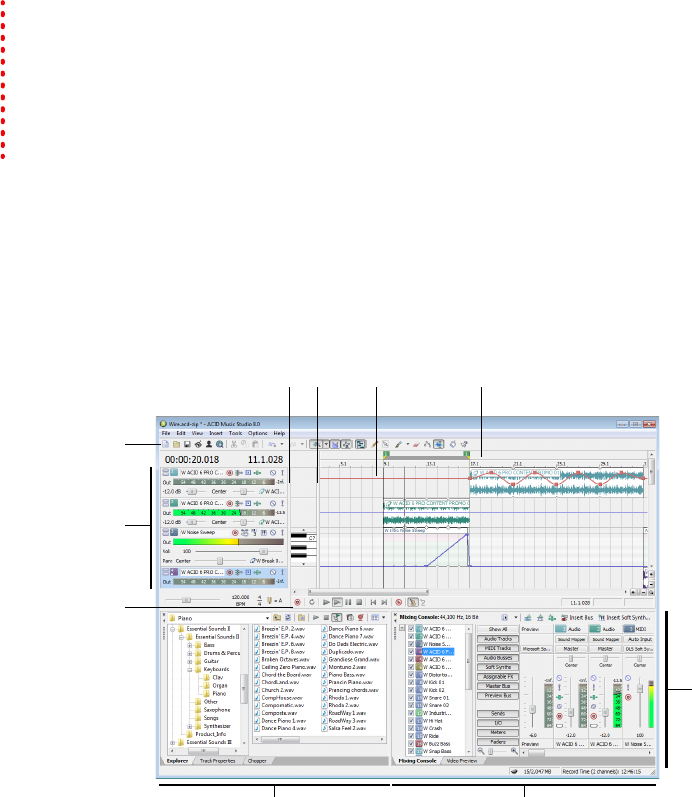Click the Insert Bus button
Screen dimensions: 692x797
tap(577, 618)
